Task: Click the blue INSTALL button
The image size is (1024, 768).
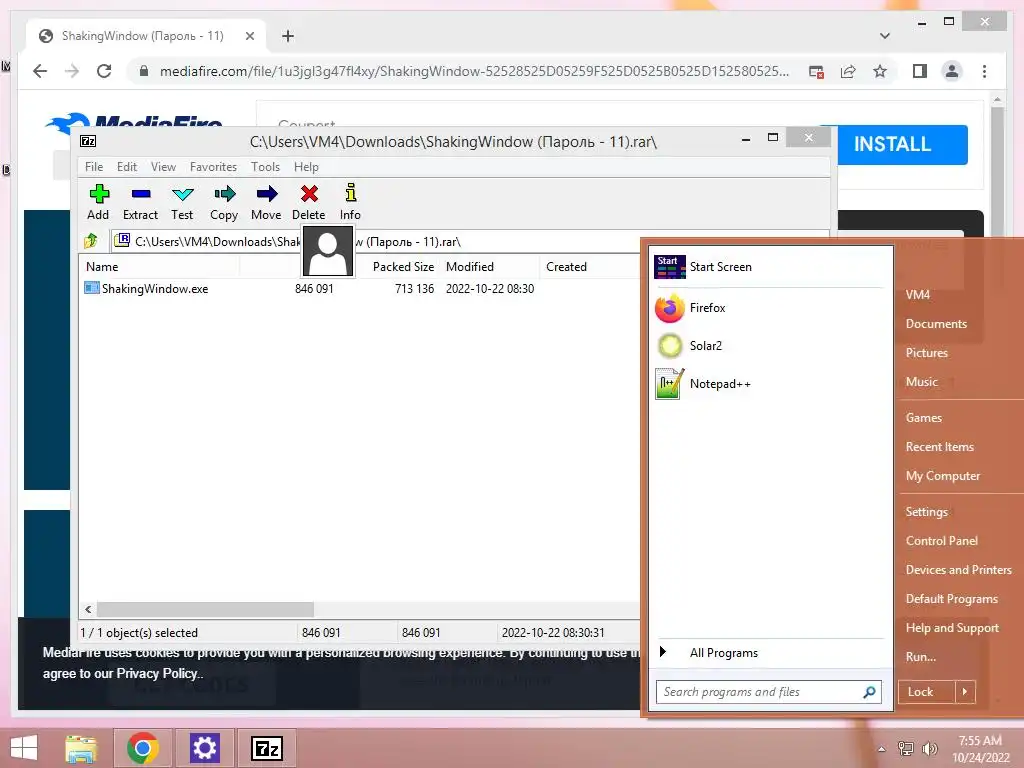Action: tap(902, 144)
